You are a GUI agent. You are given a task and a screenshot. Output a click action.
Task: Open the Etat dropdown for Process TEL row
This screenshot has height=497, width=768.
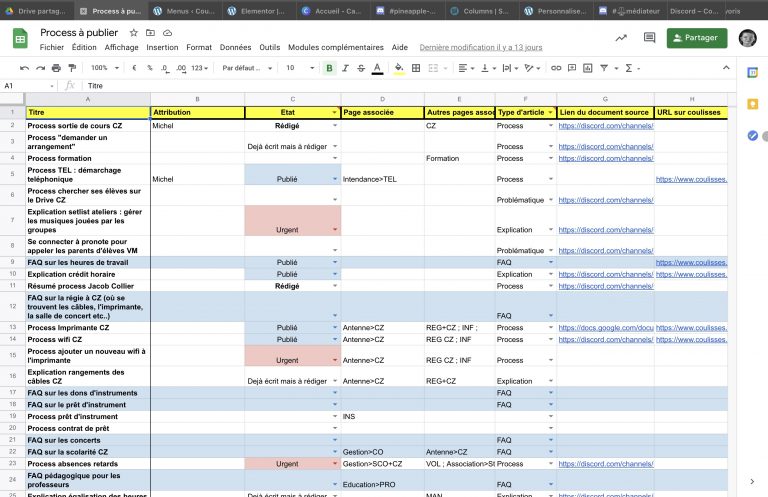click(335, 179)
